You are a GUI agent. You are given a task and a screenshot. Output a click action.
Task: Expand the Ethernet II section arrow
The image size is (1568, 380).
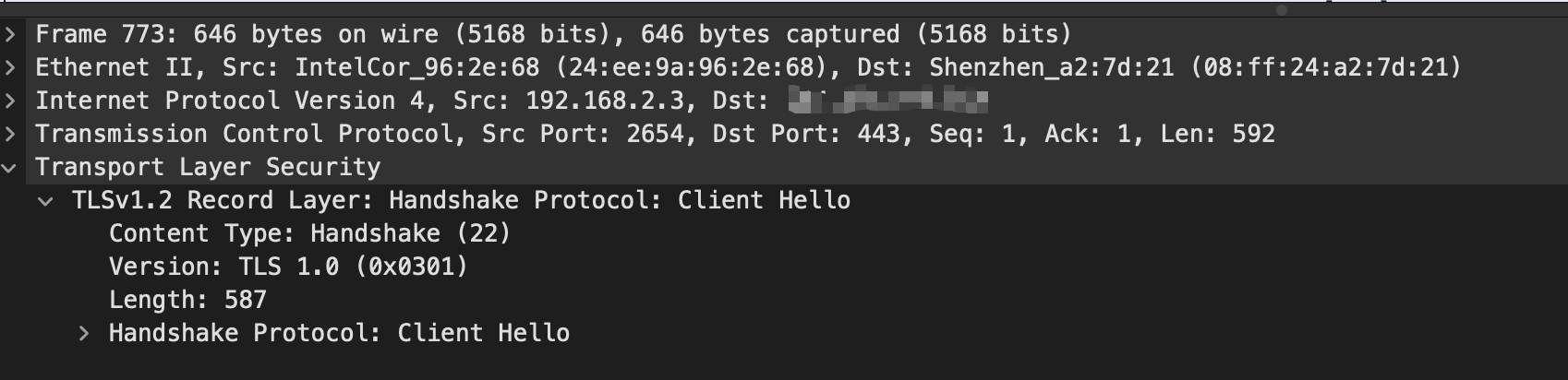[9, 68]
